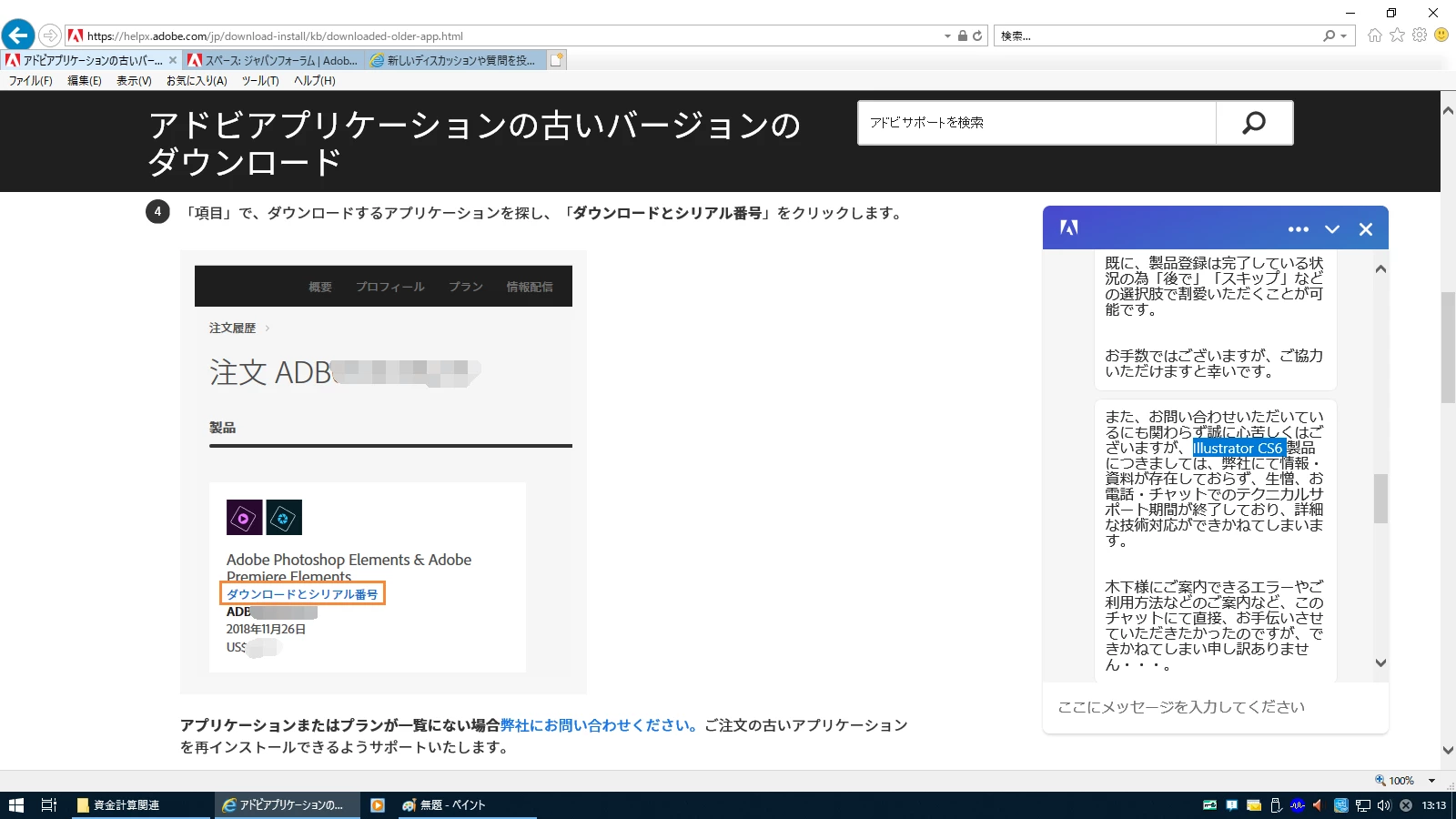
Task: Go back using the browser back arrow
Action: coord(17,35)
